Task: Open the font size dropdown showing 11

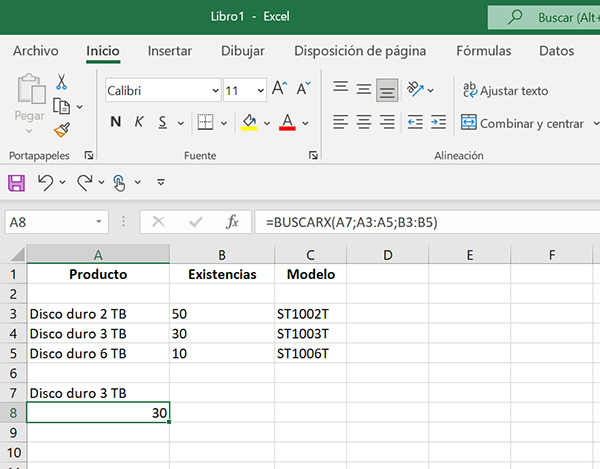Action: click(x=260, y=91)
